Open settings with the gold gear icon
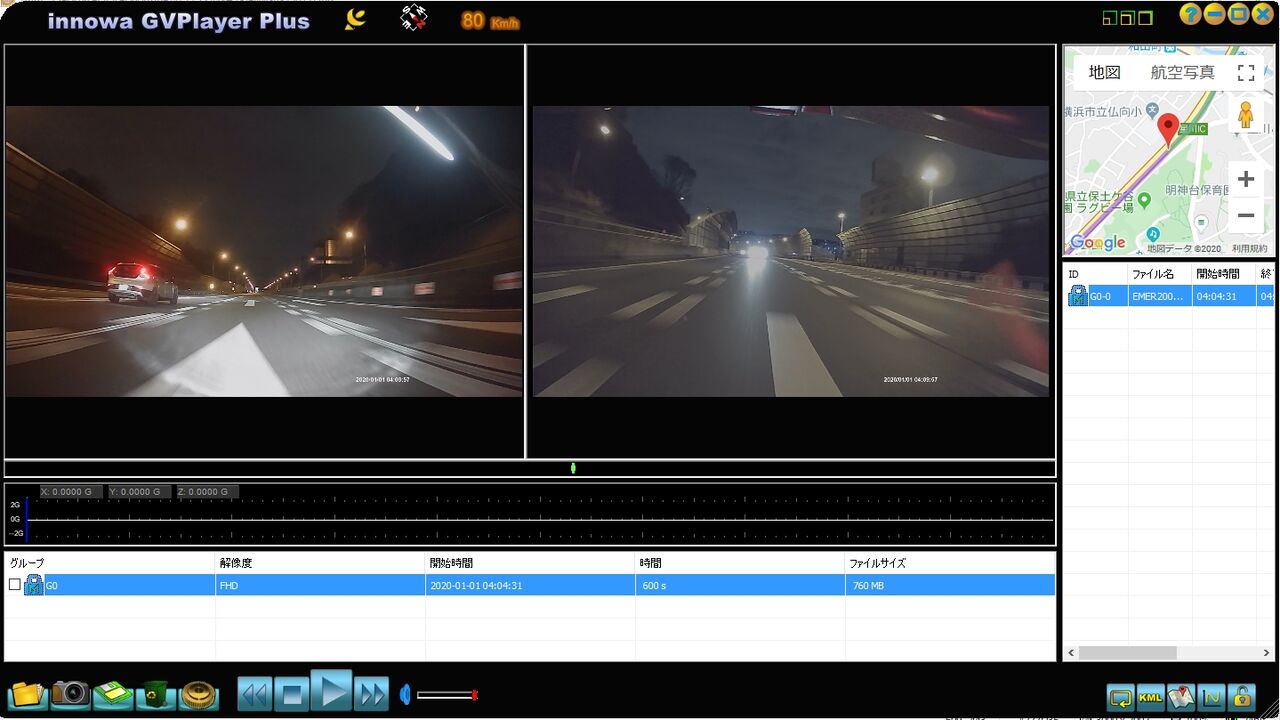1280x720 pixels. pos(199,694)
